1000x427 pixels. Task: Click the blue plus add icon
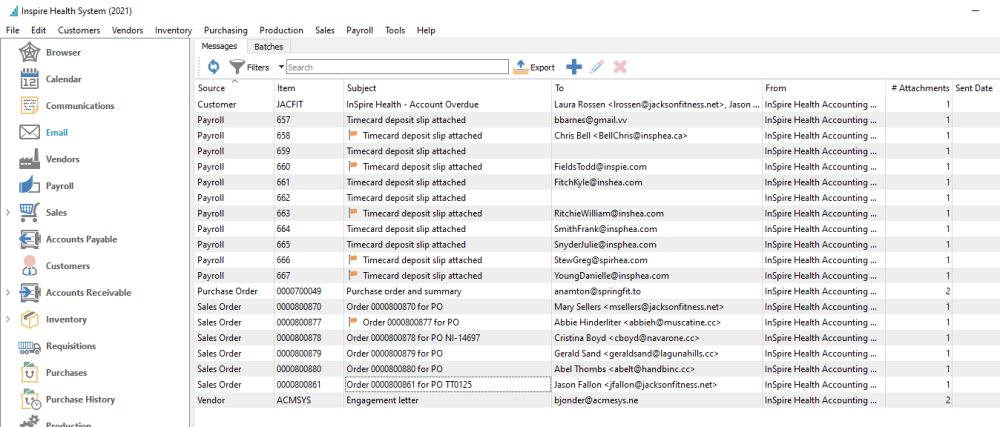pyautogui.click(x=574, y=67)
